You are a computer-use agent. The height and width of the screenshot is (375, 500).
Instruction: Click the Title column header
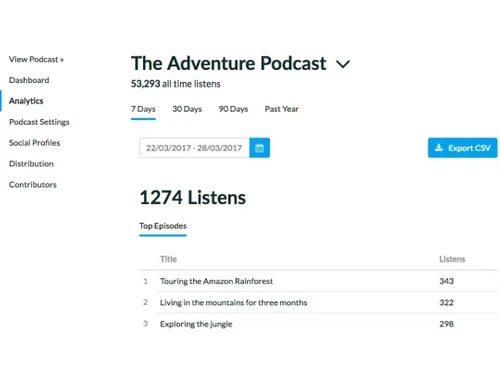coord(168,259)
